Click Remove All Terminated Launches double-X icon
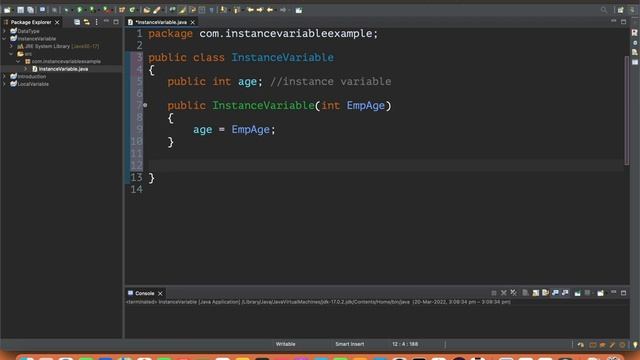Screen dimensions: 640x360 click(513, 293)
